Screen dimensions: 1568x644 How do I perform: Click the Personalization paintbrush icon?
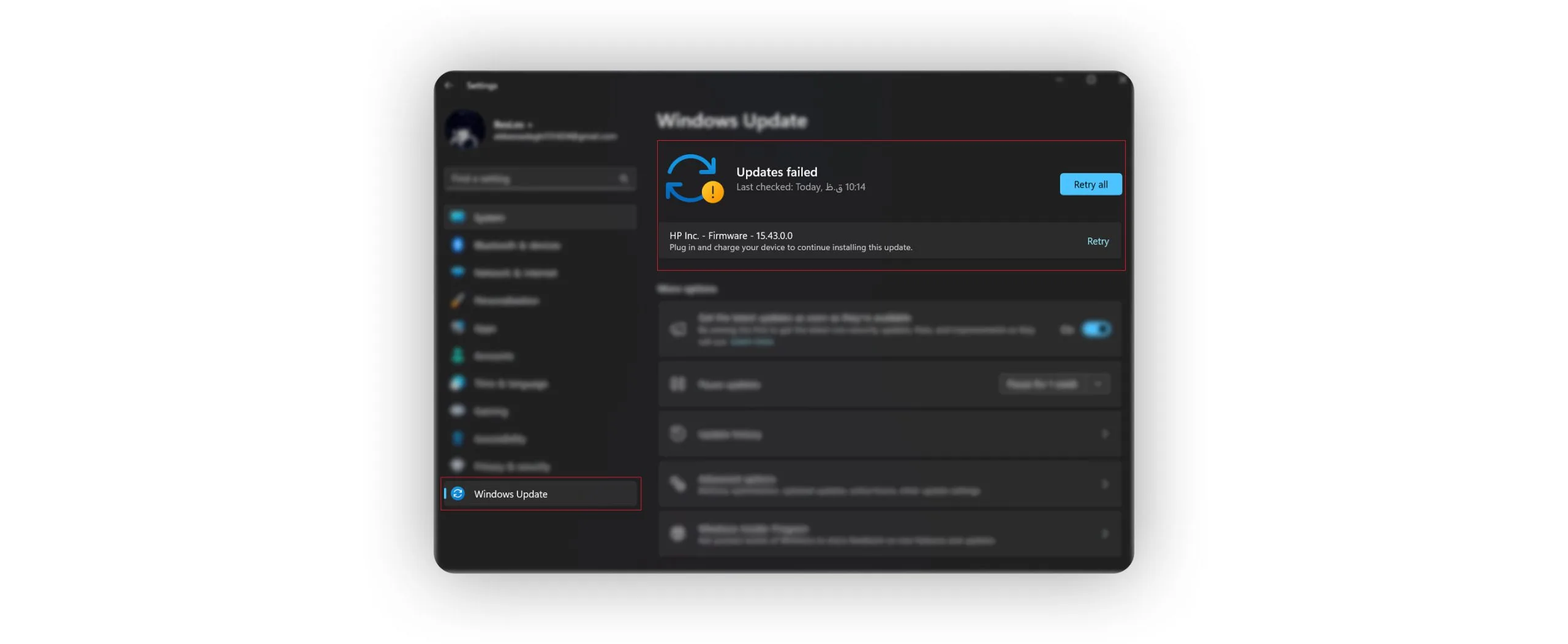click(458, 300)
